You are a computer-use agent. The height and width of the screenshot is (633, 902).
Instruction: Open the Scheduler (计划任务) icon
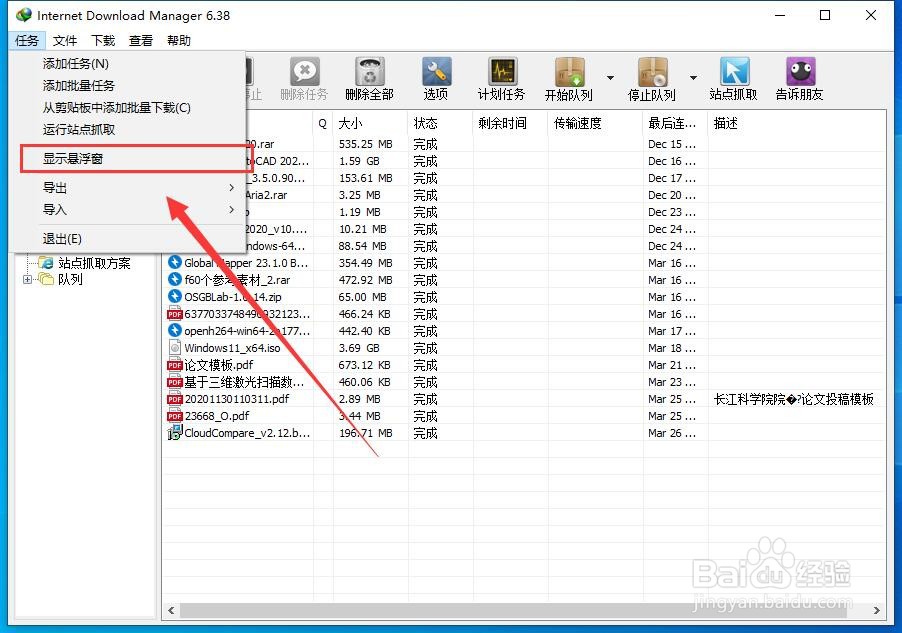point(502,79)
